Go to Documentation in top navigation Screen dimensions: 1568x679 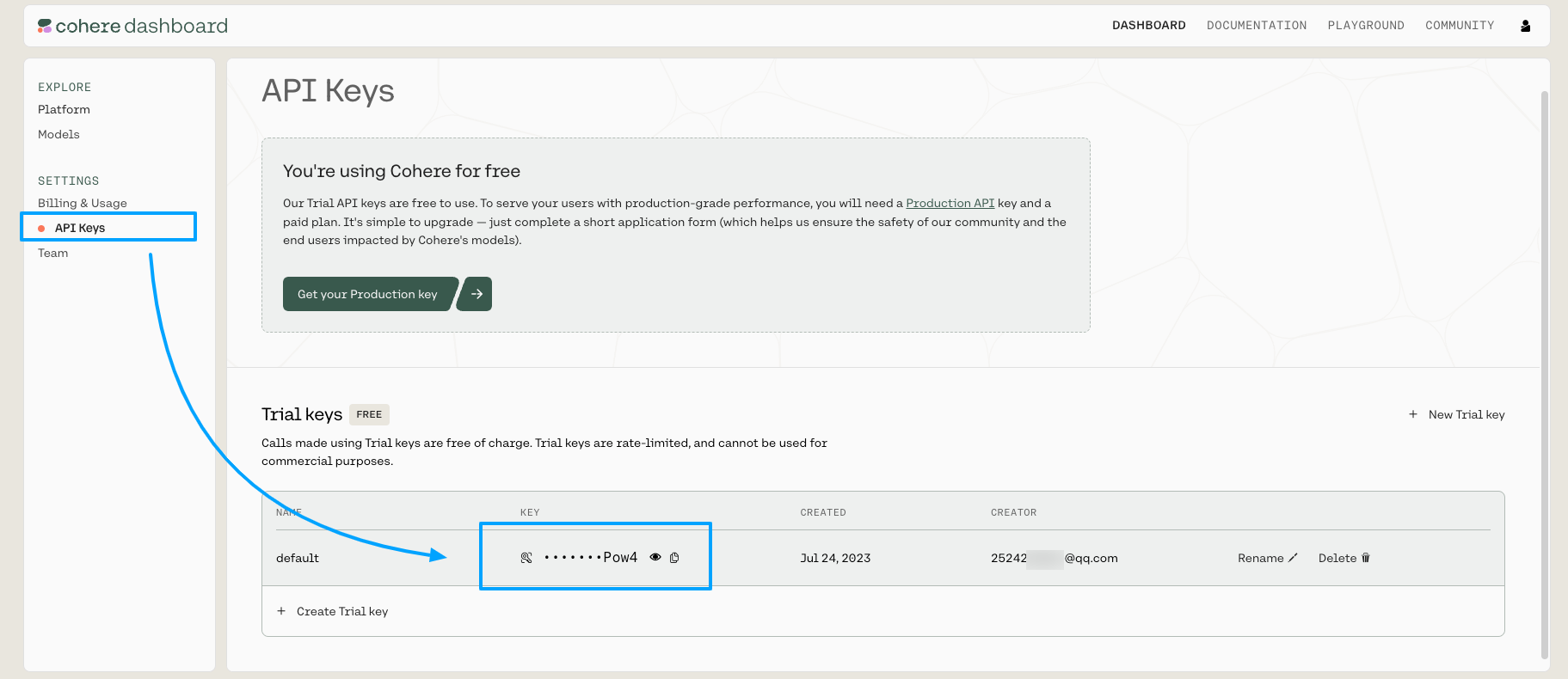1257,26
